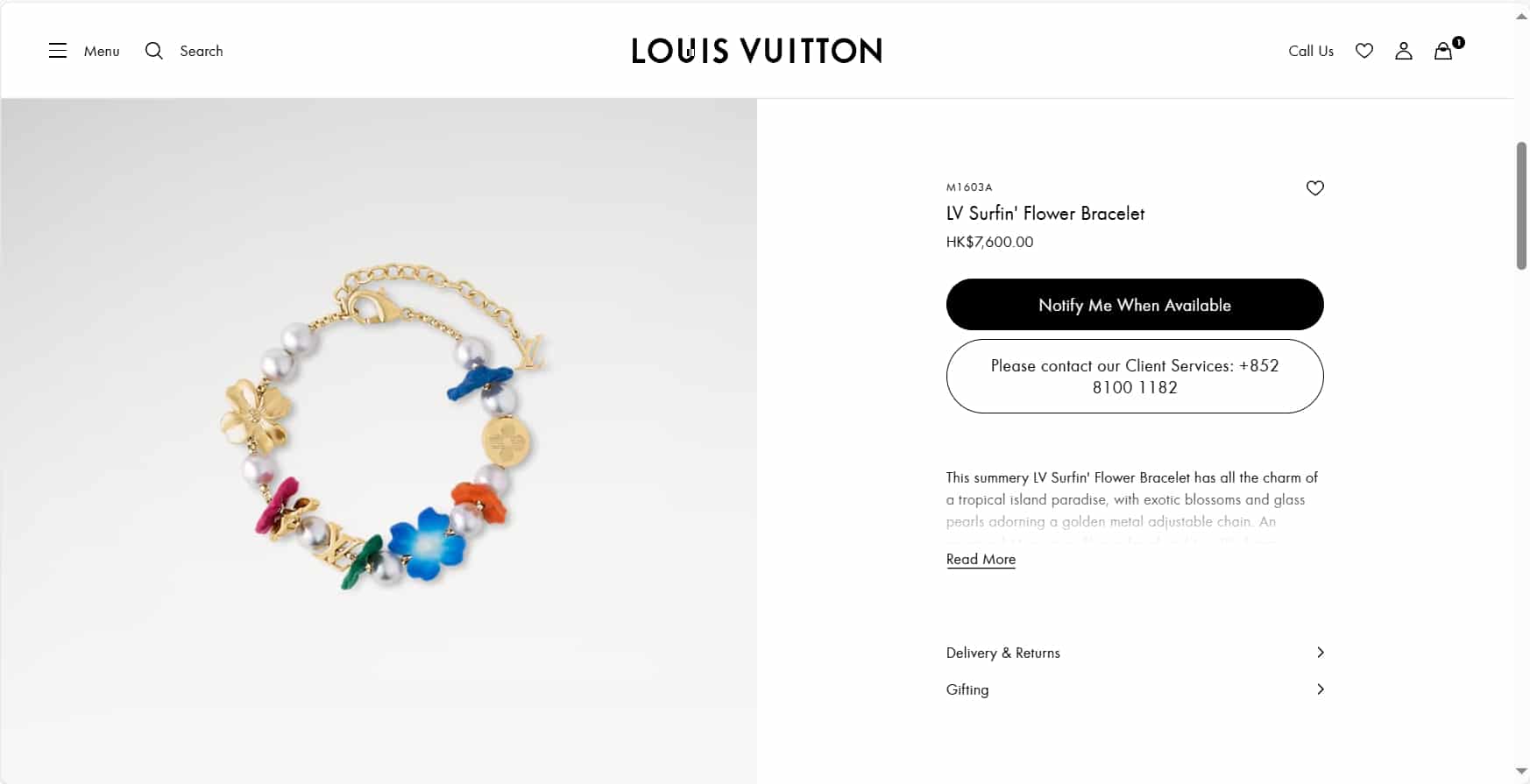Image resolution: width=1530 pixels, height=784 pixels.
Task: Click the Menu label
Action: 102,51
